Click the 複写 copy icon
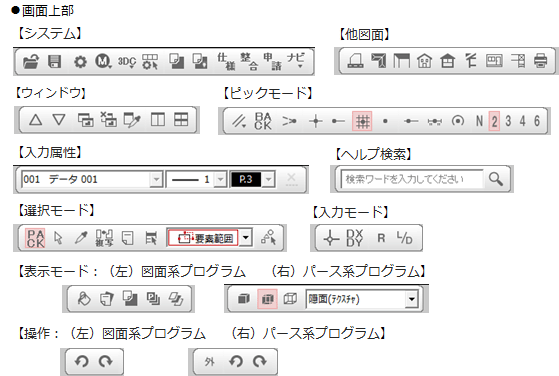 (104, 238)
